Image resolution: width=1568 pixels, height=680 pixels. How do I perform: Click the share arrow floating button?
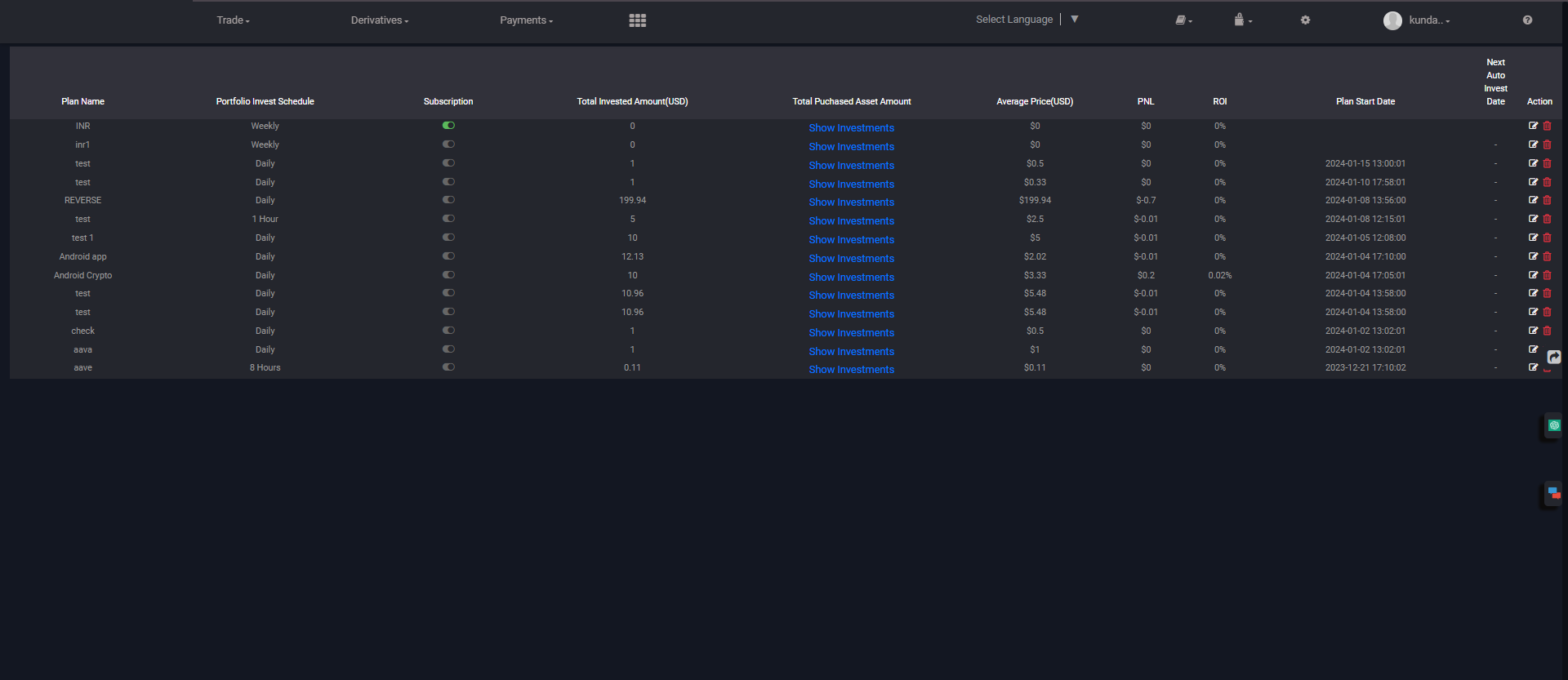click(1554, 358)
